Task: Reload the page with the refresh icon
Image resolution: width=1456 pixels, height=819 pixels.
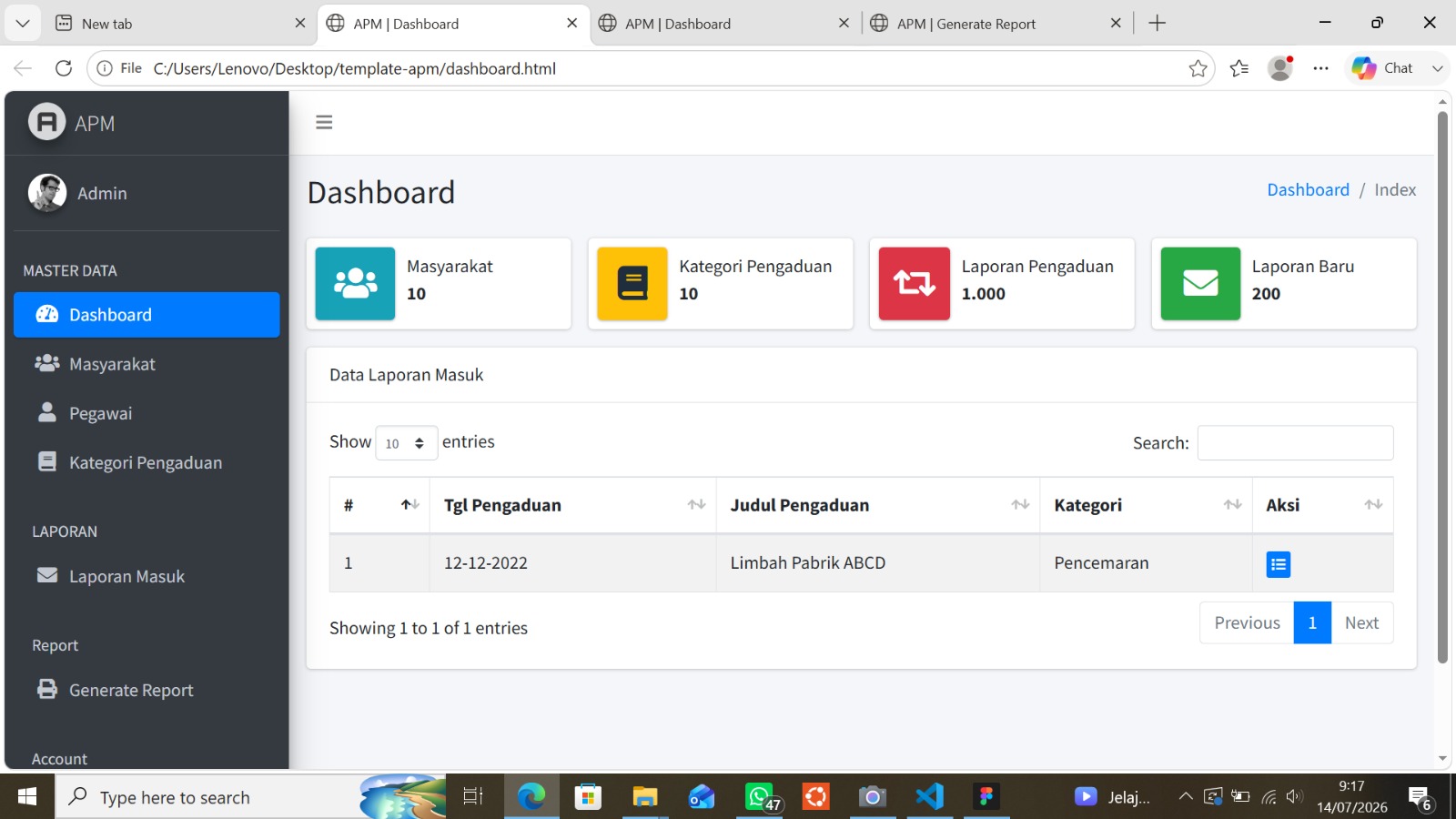Action: [x=64, y=68]
